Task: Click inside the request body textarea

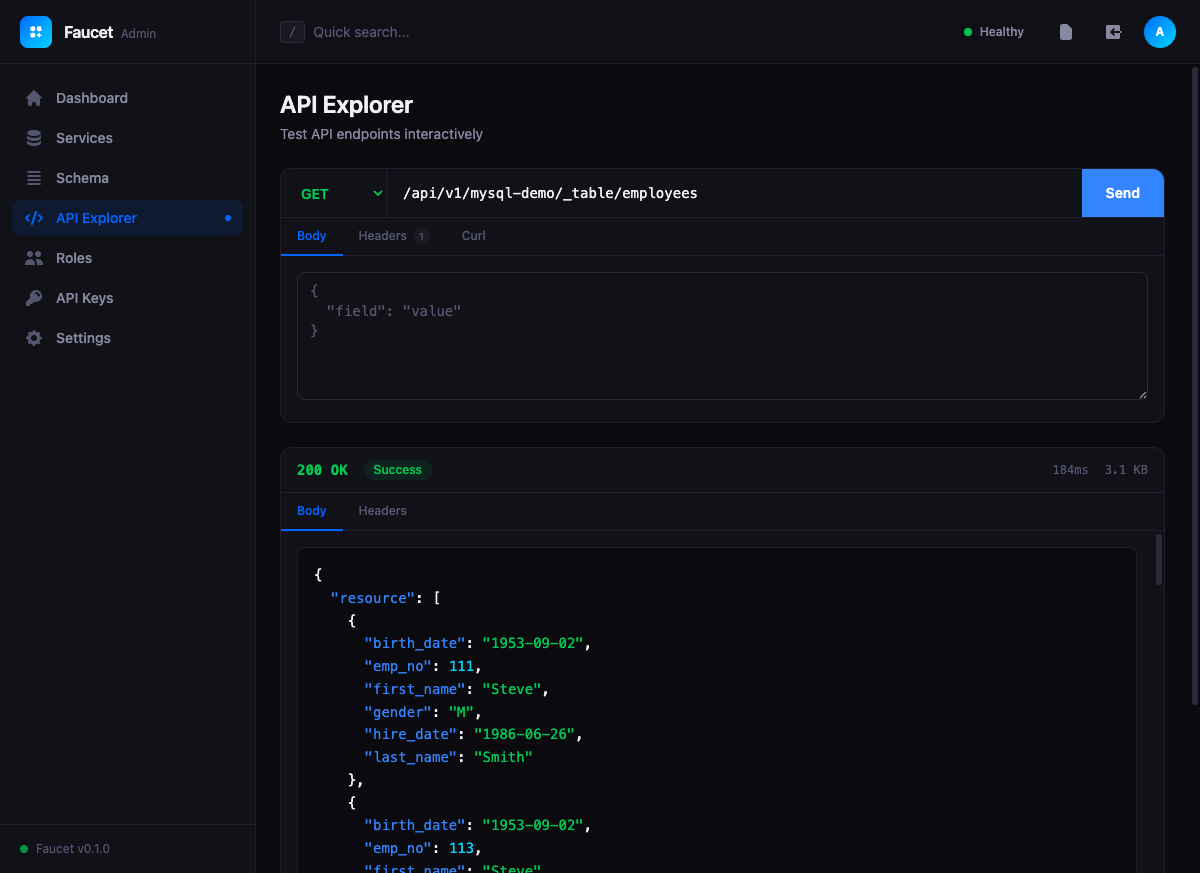Action: (722, 336)
